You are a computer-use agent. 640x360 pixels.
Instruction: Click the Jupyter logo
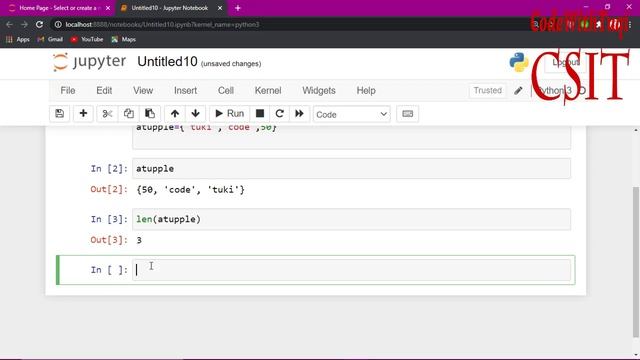coord(89,62)
